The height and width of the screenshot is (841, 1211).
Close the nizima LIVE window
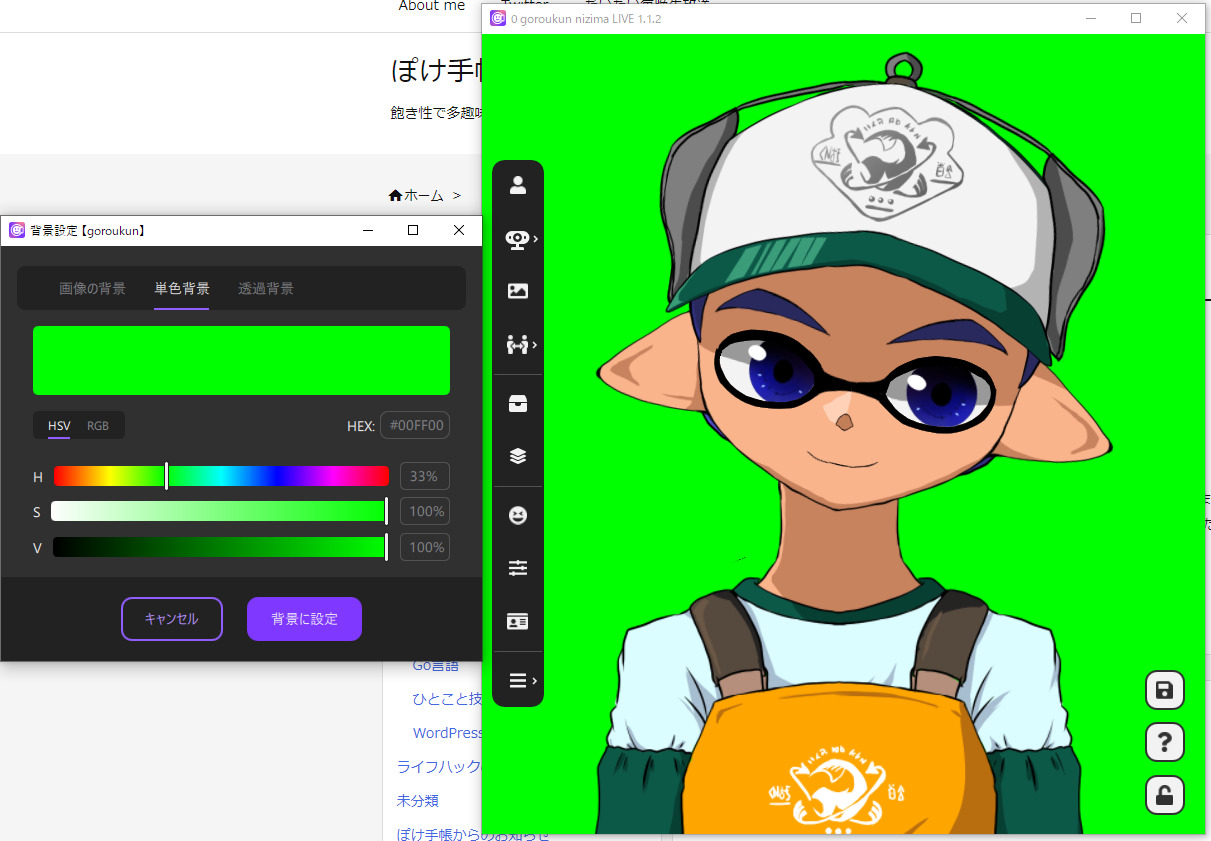tap(1182, 18)
